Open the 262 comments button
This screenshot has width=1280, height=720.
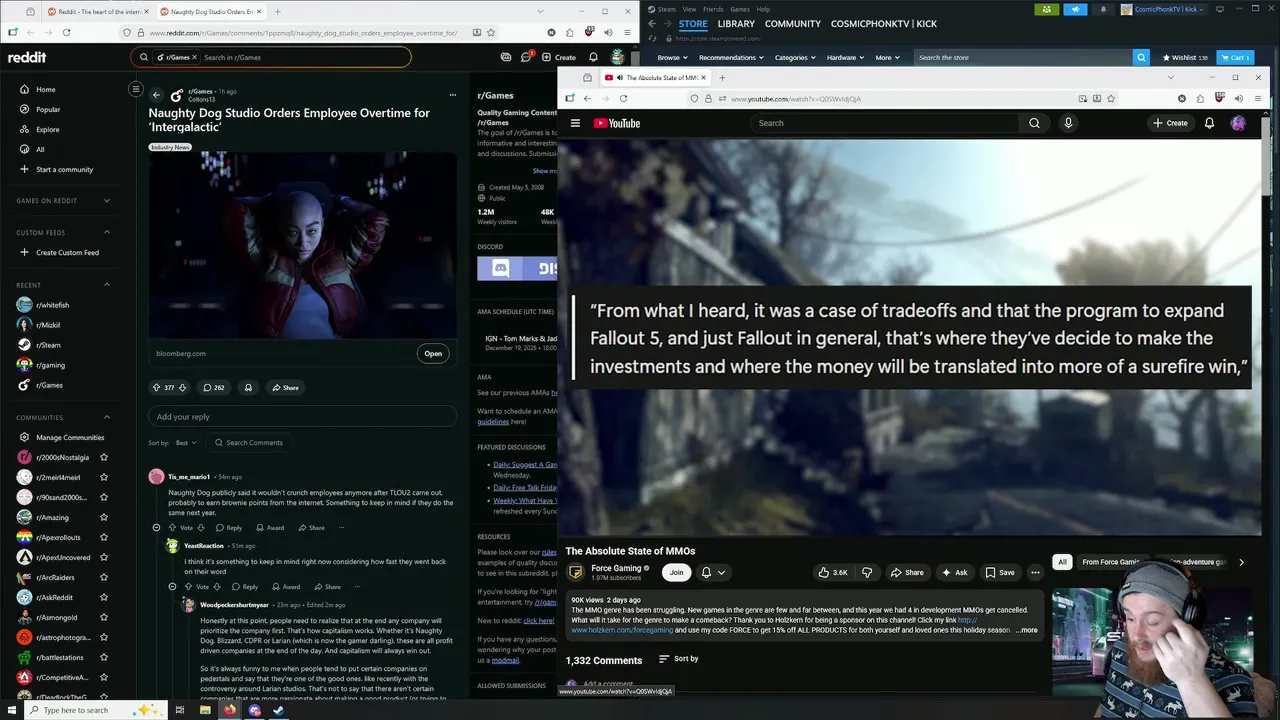213,387
